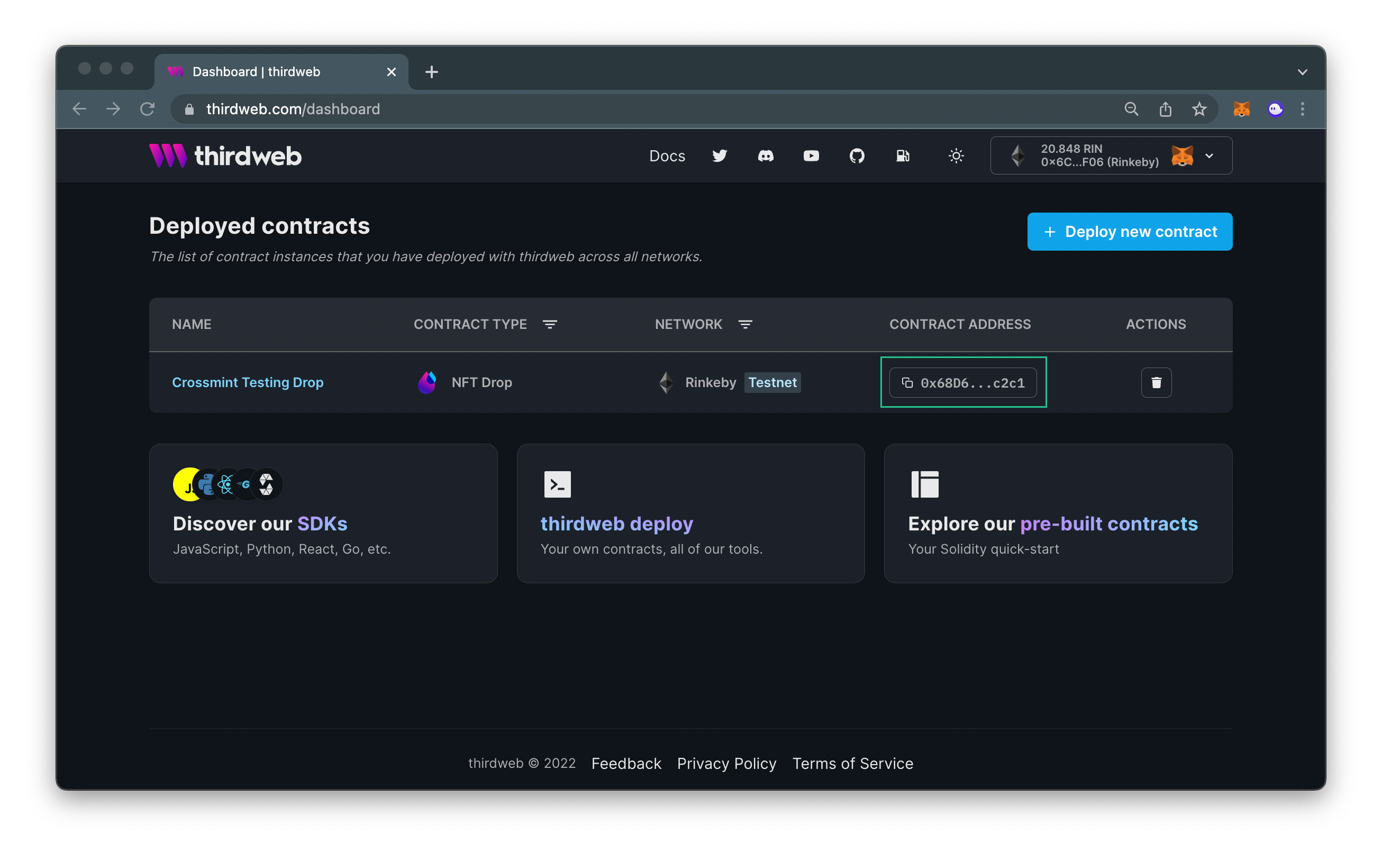Click the MetaMask fox browser extension
Viewport: 1400px width, 844px height.
[x=1241, y=108]
